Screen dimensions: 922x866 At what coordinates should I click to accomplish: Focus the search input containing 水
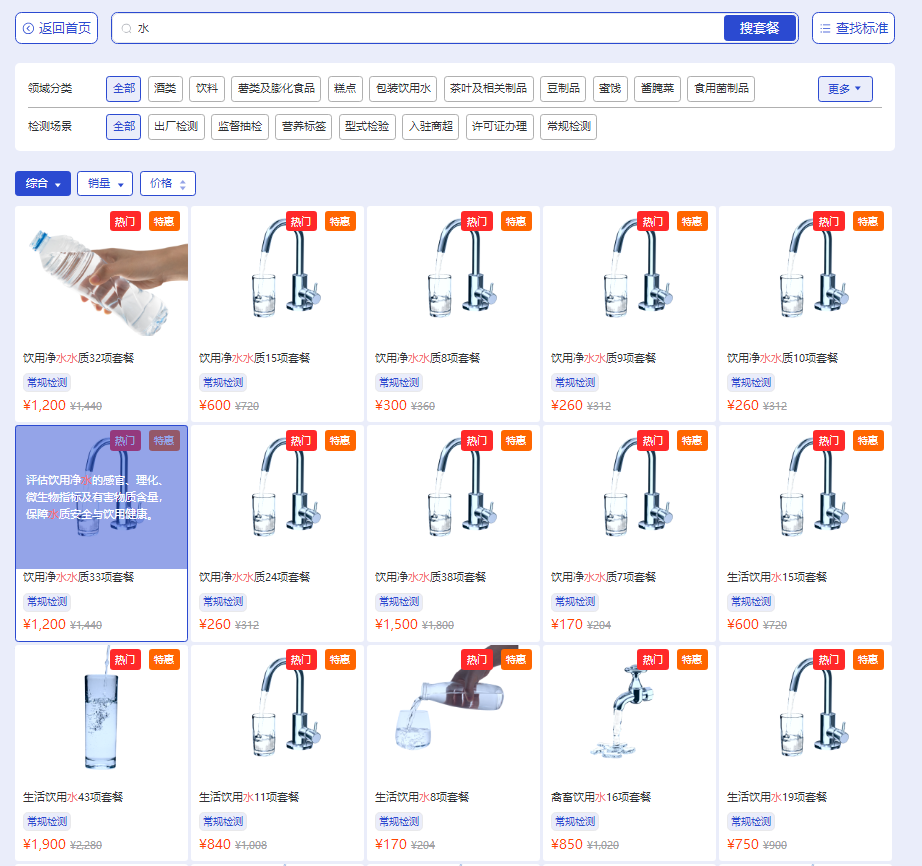pyautogui.click(x=420, y=28)
